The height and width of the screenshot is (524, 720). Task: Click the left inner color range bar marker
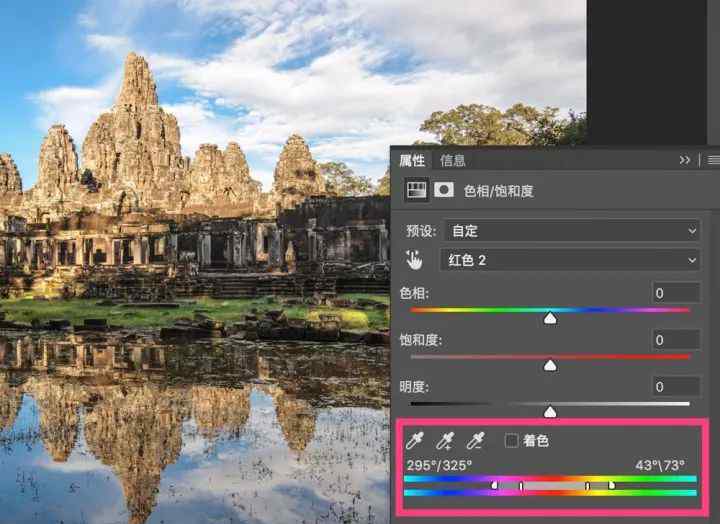(x=521, y=485)
